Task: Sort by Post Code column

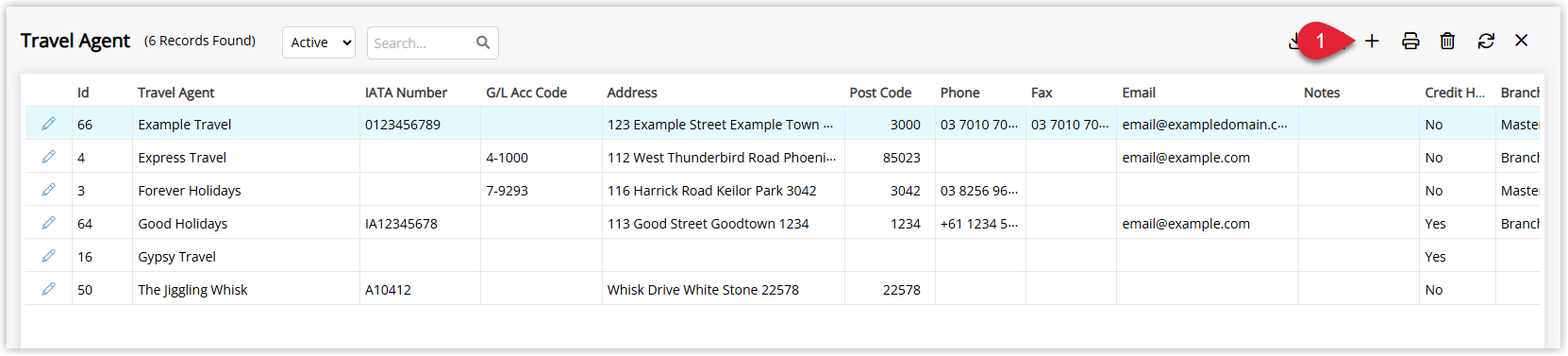Action: [x=880, y=93]
